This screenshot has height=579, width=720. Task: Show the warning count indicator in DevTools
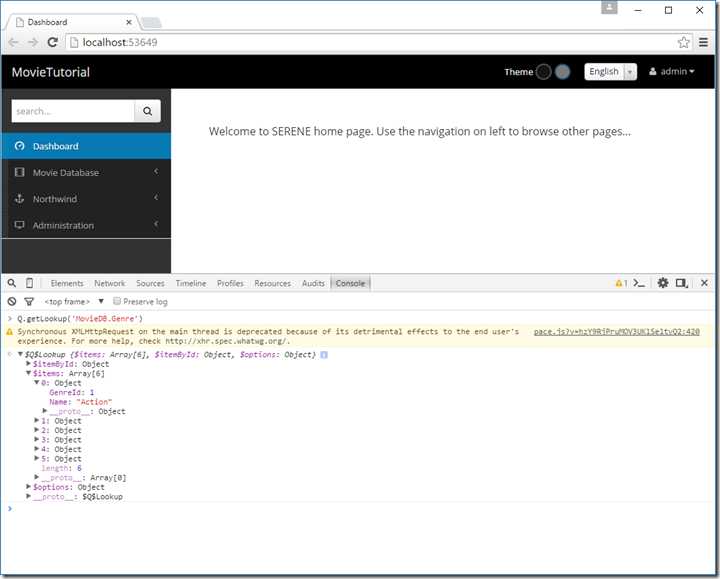621,283
